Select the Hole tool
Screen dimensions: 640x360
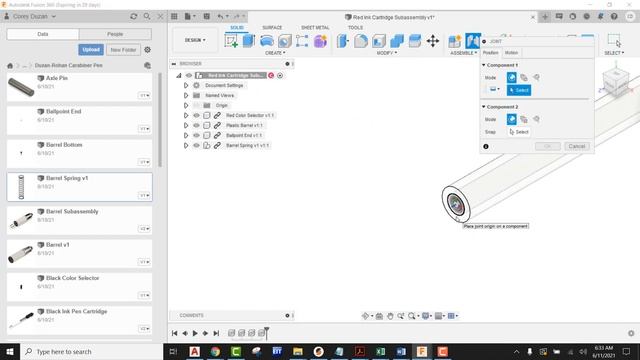pyautogui.click(x=285, y=41)
